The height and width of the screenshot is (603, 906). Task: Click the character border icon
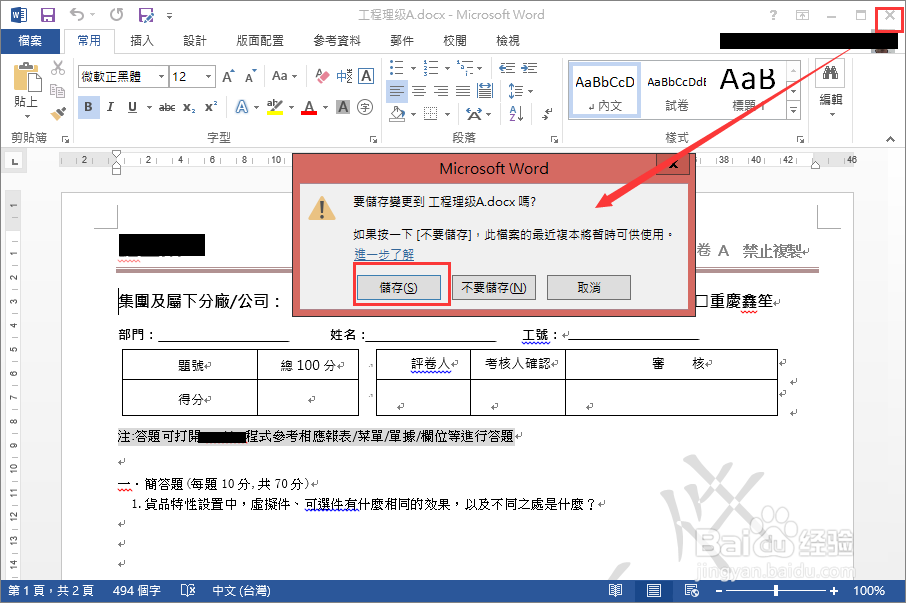pos(366,76)
